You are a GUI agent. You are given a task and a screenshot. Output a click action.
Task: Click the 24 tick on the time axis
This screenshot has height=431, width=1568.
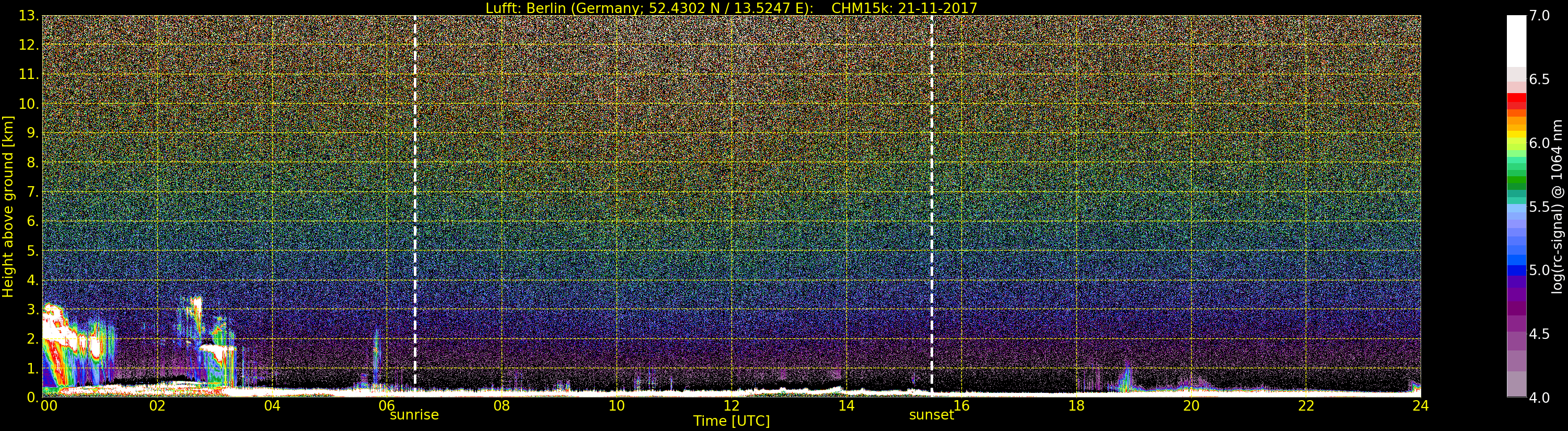[1420, 405]
